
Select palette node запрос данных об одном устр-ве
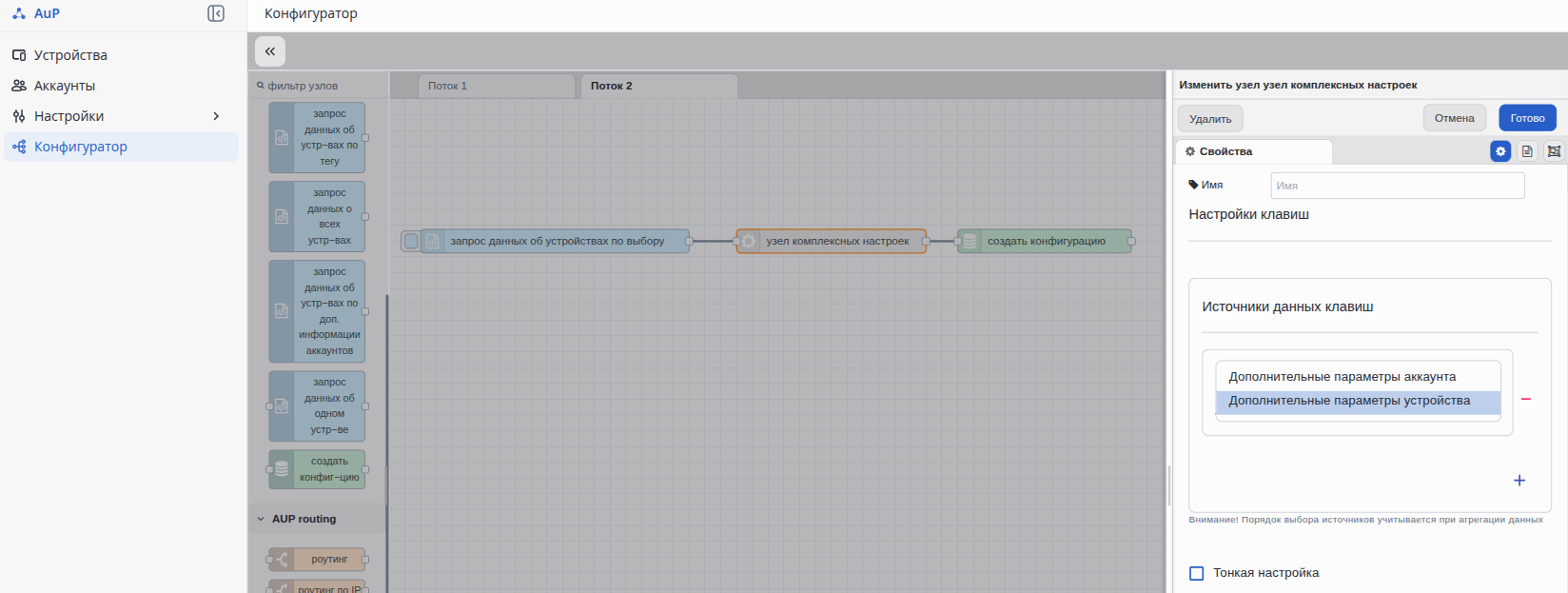pos(317,406)
